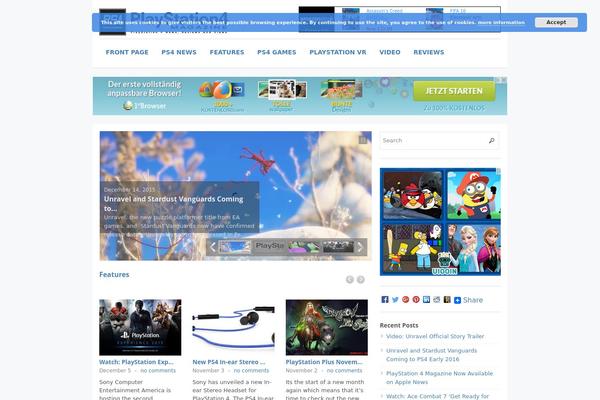Open PlayStation Experience article thumbnail

point(140,327)
